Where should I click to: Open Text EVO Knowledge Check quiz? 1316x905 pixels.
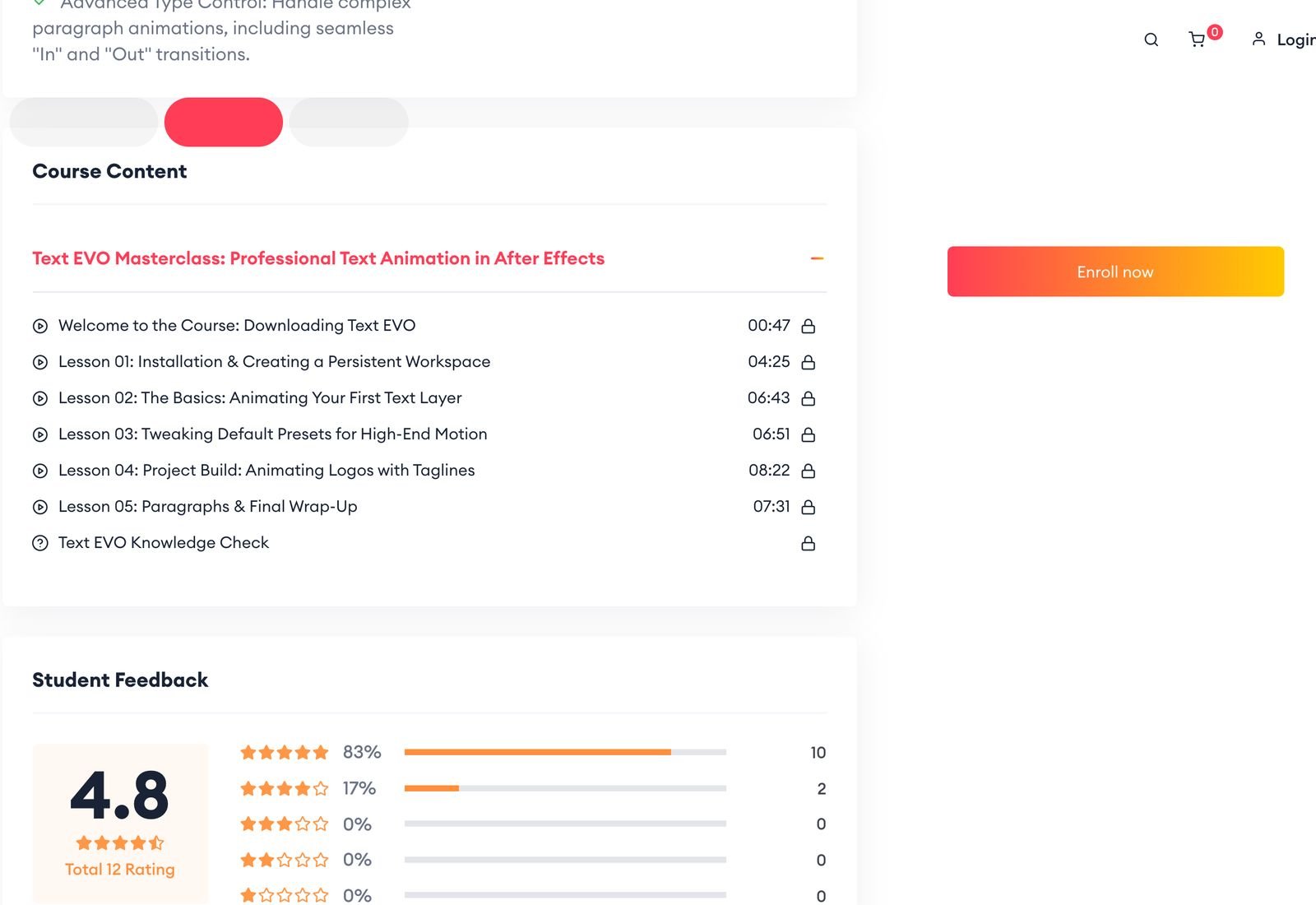[164, 542]
